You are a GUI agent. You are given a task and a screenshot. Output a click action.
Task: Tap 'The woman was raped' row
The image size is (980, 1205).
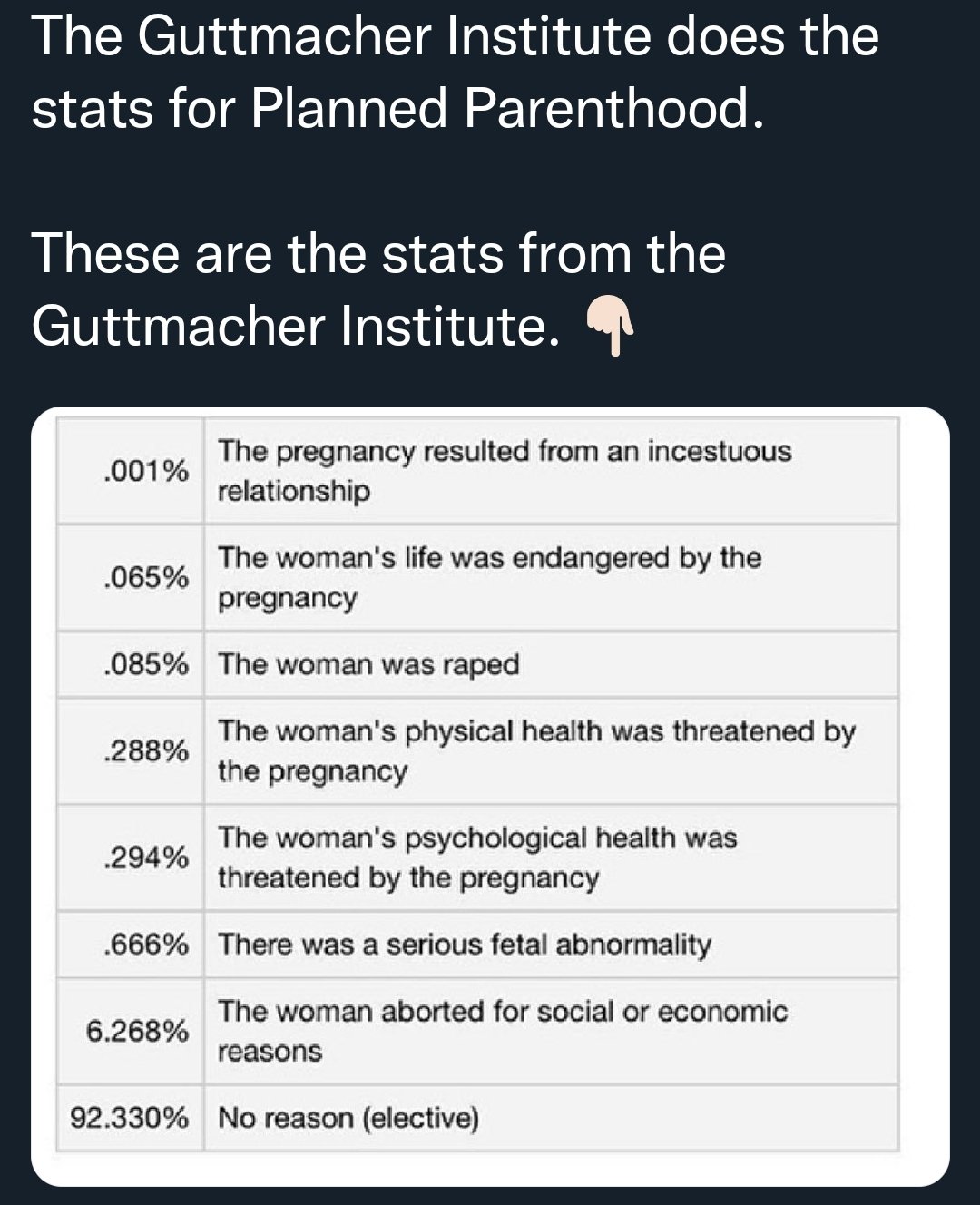click(552, 664)
